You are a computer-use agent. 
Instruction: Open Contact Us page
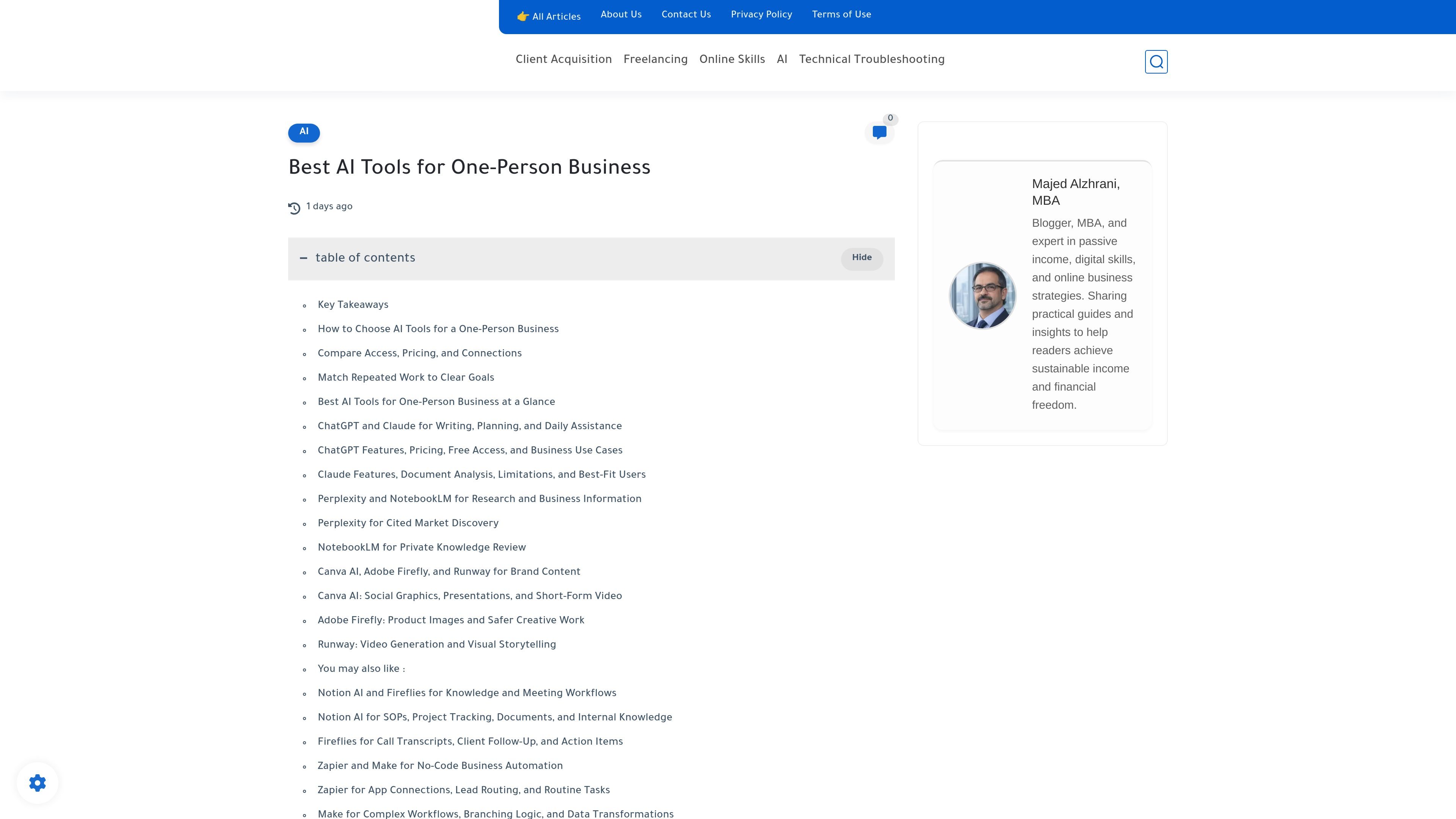tap(686, 15)
